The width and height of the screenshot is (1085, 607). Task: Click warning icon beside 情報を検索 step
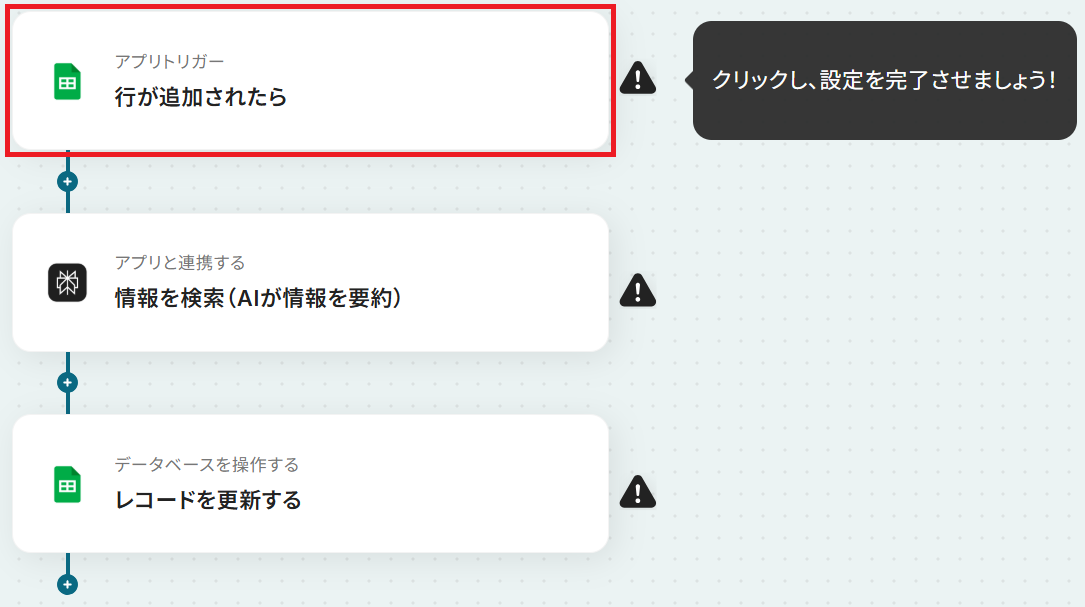[x=637, y=290]
